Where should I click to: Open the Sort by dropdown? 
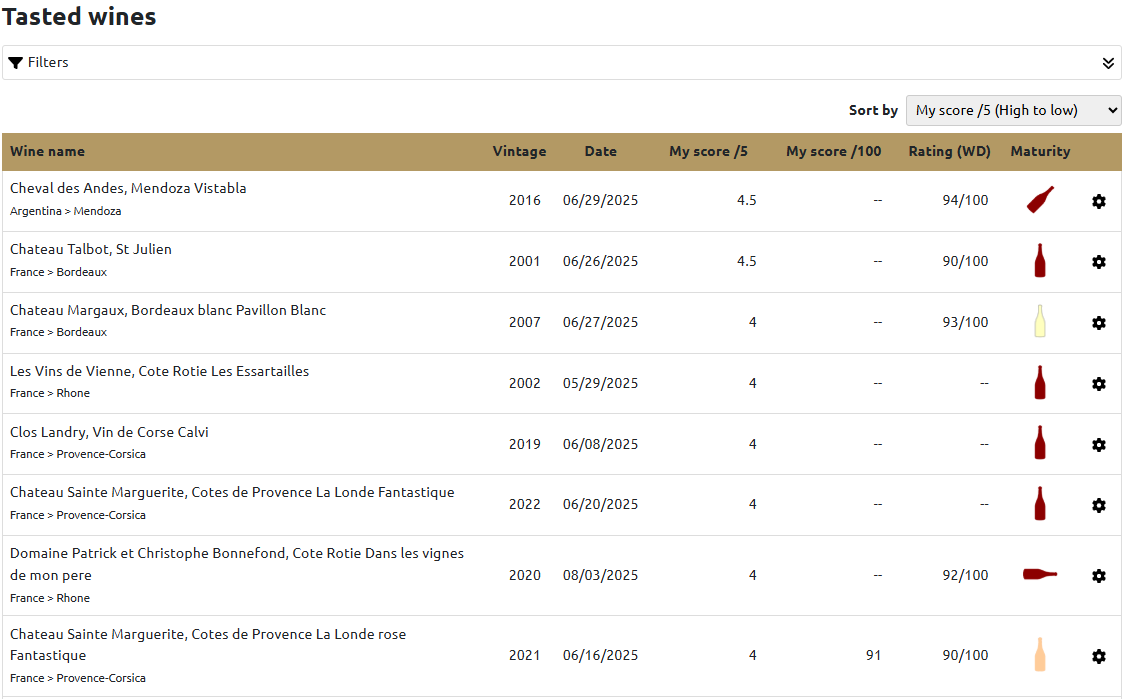[x=1013, y=111]
